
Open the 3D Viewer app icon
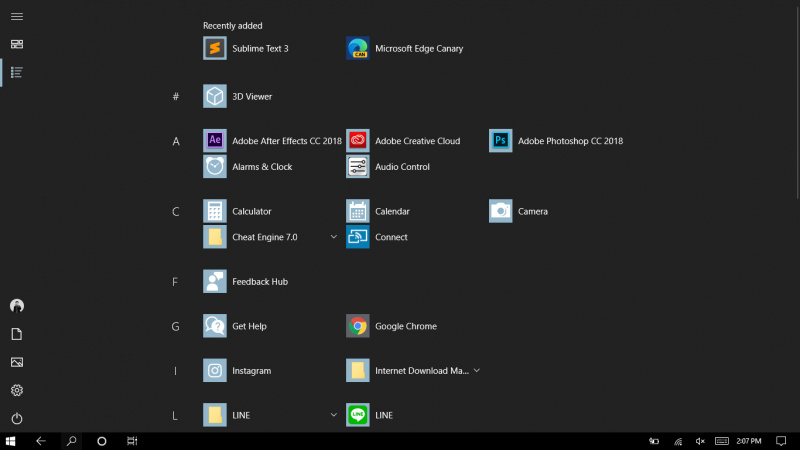(215, 96)
